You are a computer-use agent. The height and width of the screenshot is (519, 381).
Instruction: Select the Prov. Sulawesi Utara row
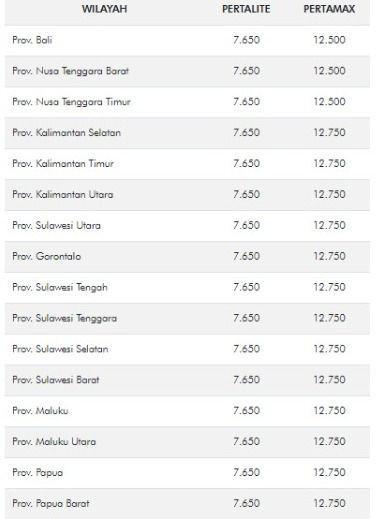click(187, 226)
